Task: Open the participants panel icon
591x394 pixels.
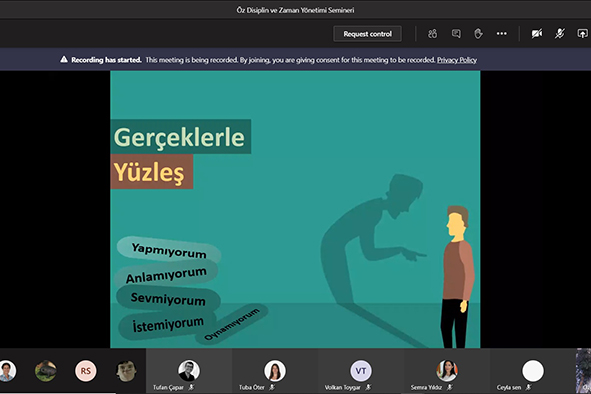Action: coord(432,34)
